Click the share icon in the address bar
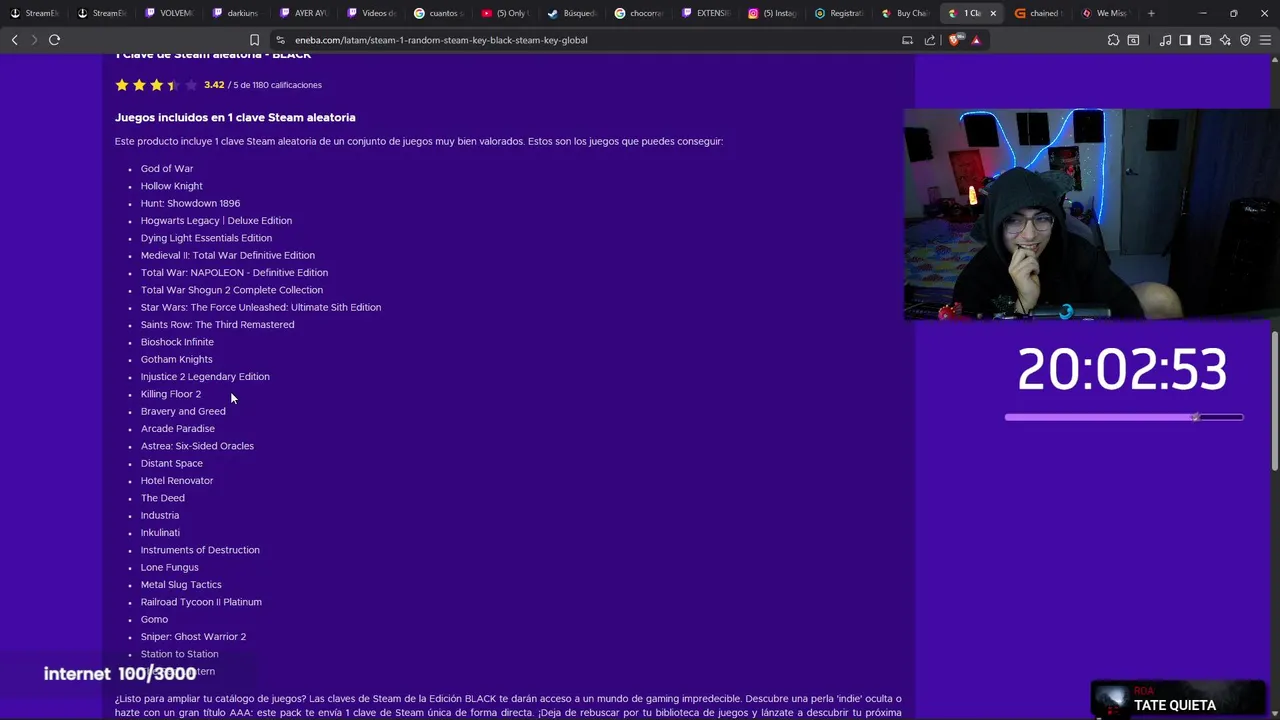The width and height of the screenshot is (1280, 720). pyautogui.click(x=930, y=40)
